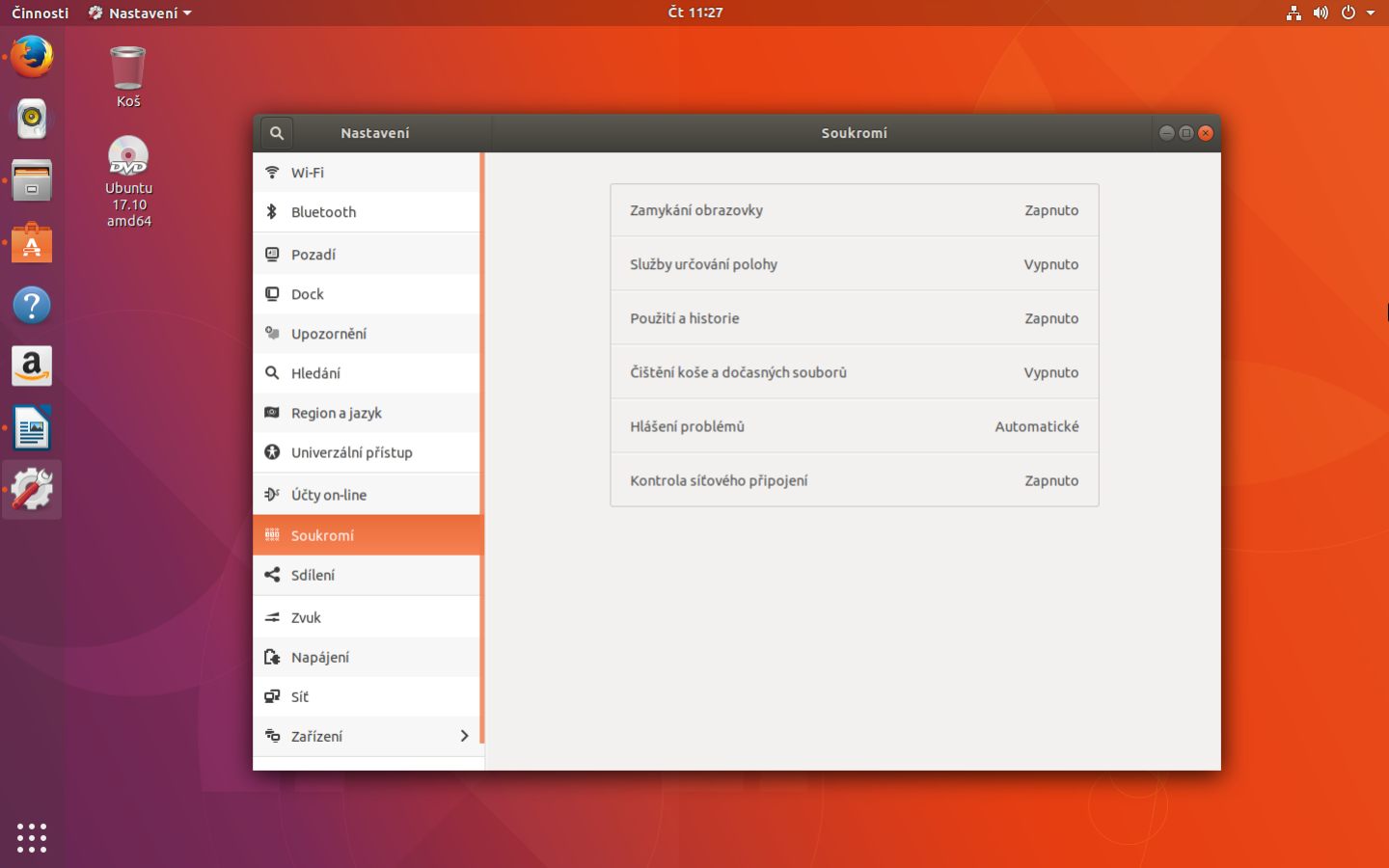1389x868 pixels.
Task: Adjust settings via Použití a historie row
Action: (854, 317)
